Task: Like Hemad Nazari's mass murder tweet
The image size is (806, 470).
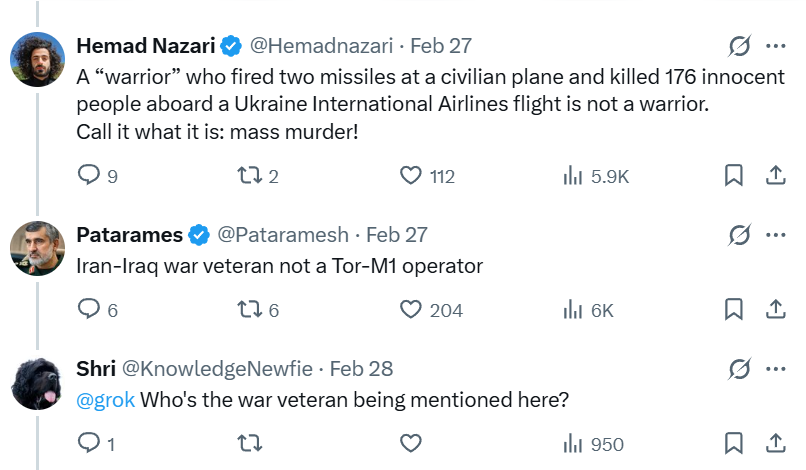Action: [410, 176]
